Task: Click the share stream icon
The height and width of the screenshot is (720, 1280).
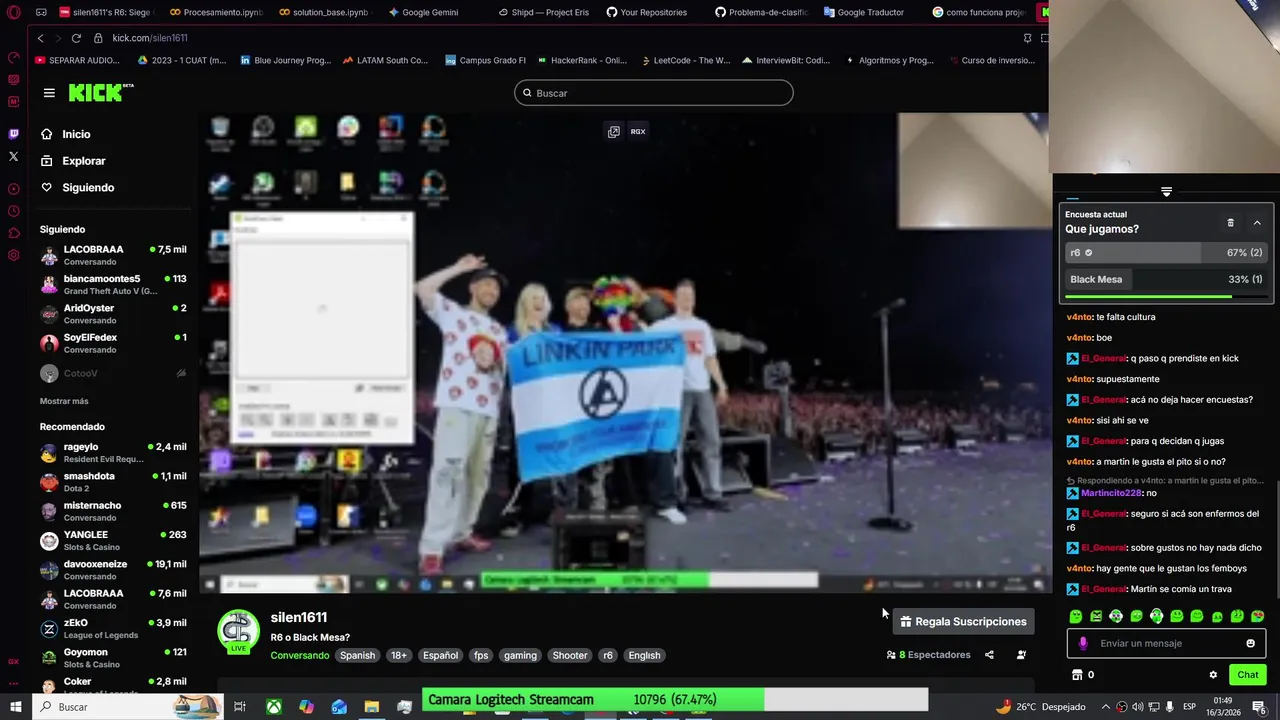Action: point(989,655)
